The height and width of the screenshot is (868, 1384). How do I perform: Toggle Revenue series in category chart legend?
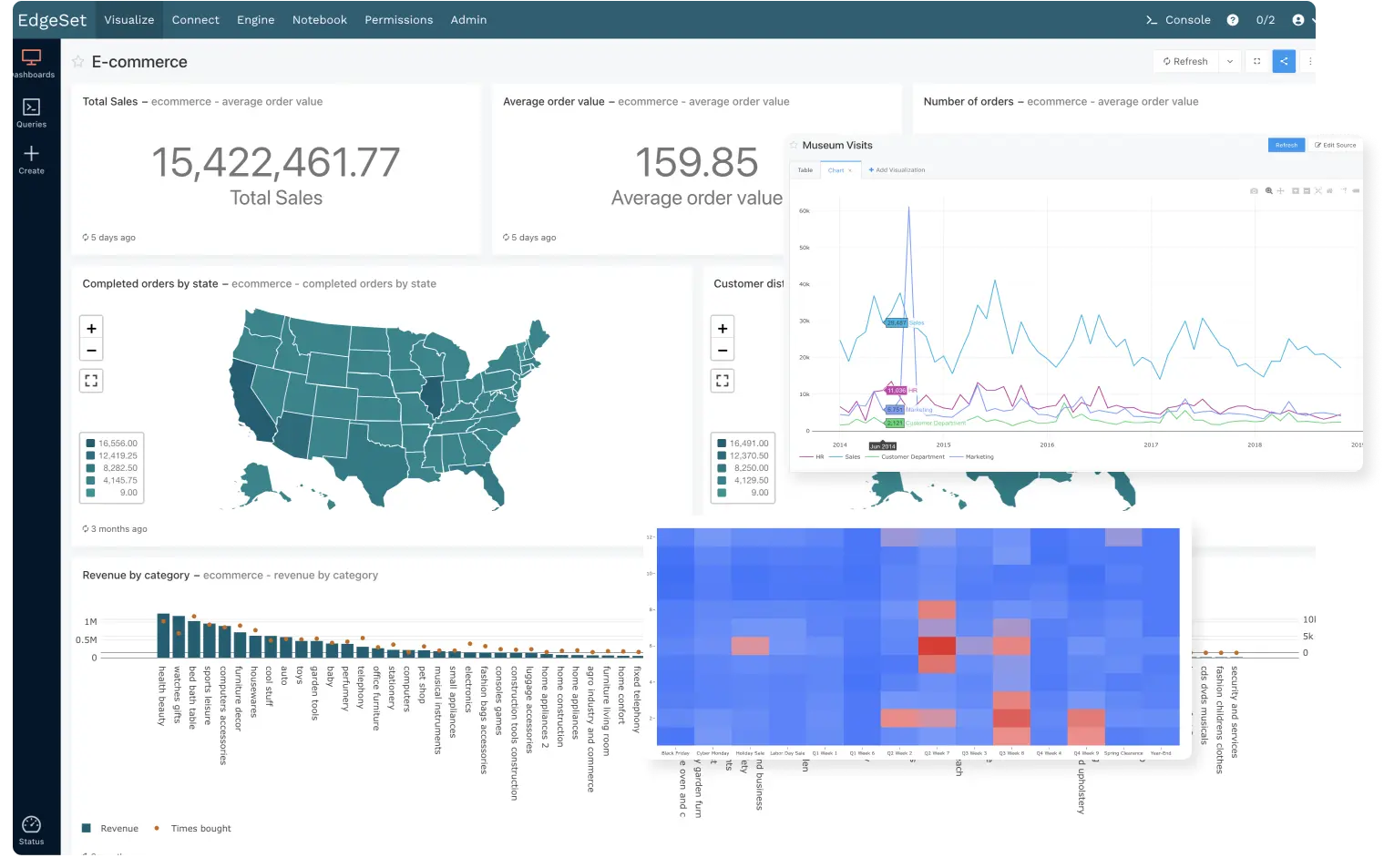pyautogui.click(x=110, y=829)
